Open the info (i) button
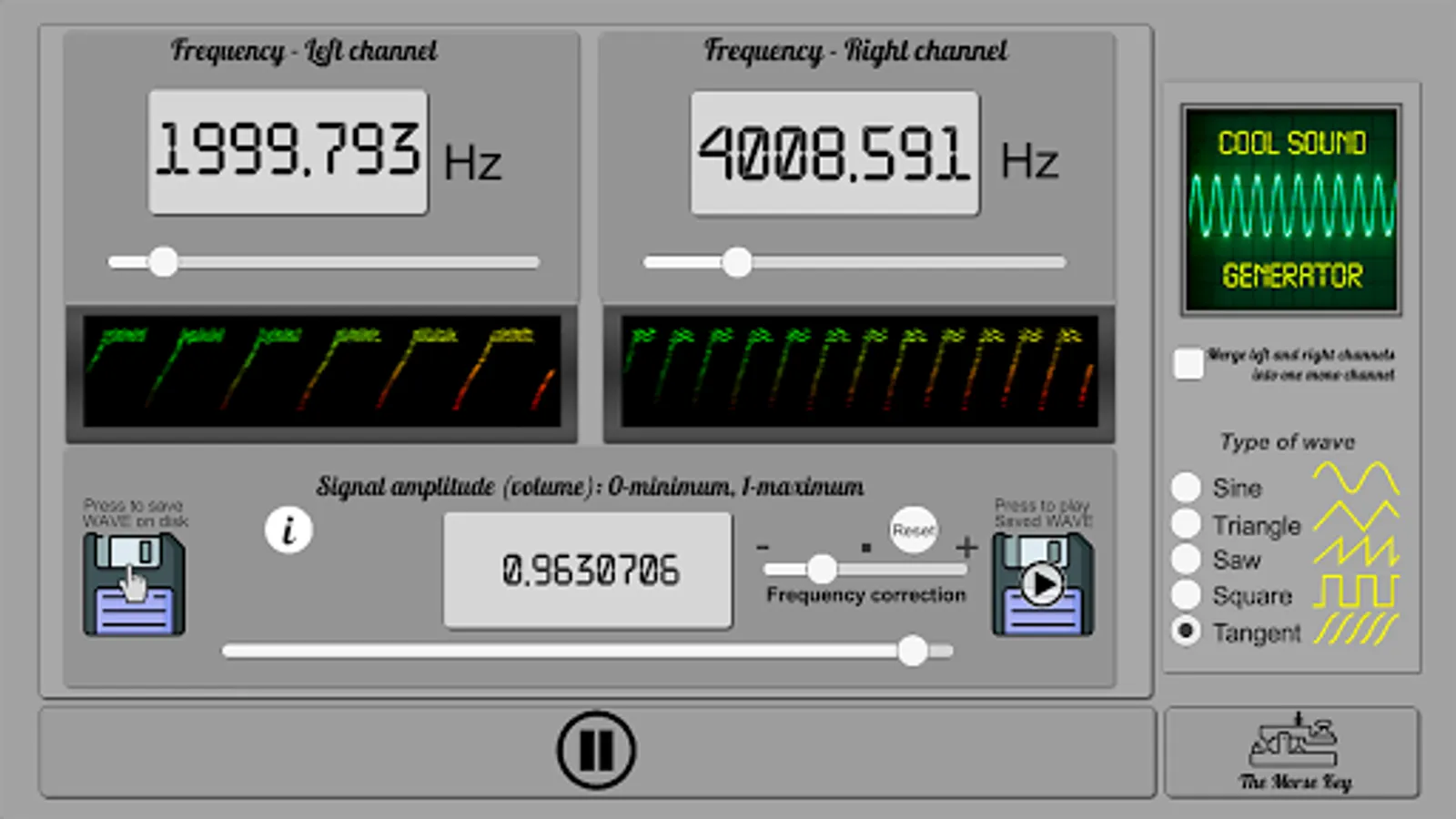1456x819 pixels. click(x=288, y=530)
